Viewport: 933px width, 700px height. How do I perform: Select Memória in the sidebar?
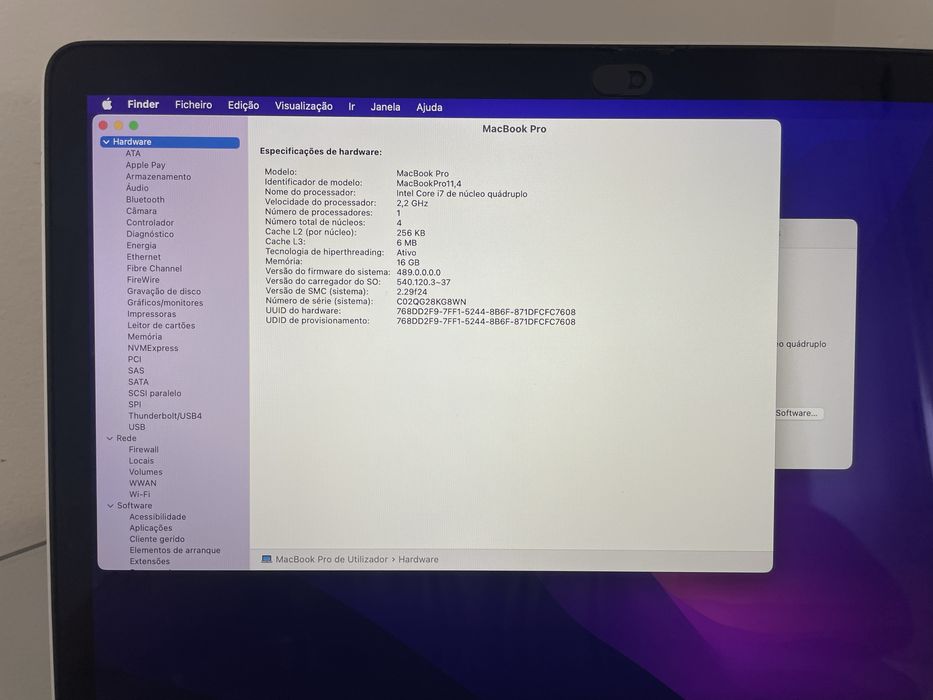click(145, 336)
